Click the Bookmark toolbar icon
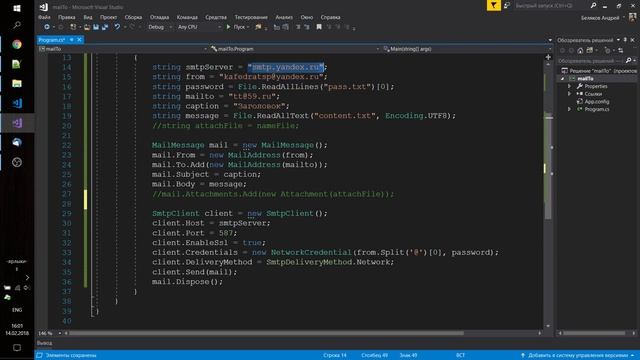Screen dimensions: 640x360 point(319,27)
